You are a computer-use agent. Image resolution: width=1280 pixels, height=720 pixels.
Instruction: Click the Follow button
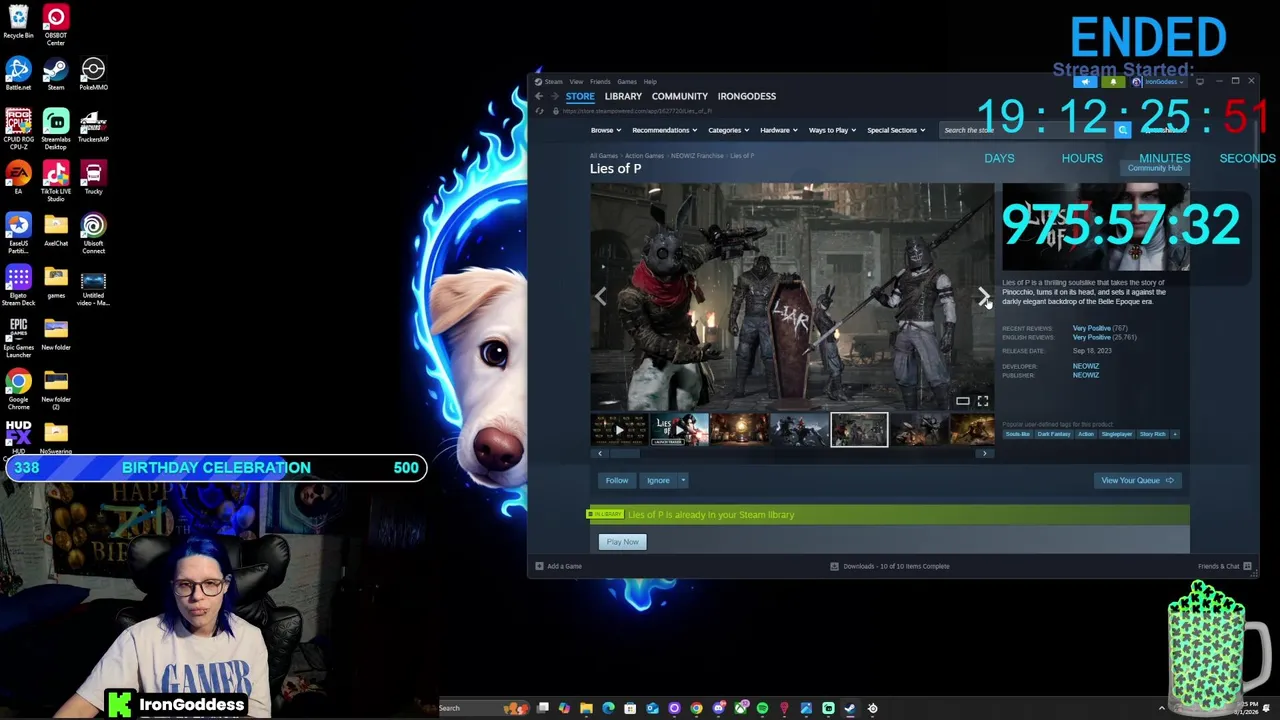(617, 480)
